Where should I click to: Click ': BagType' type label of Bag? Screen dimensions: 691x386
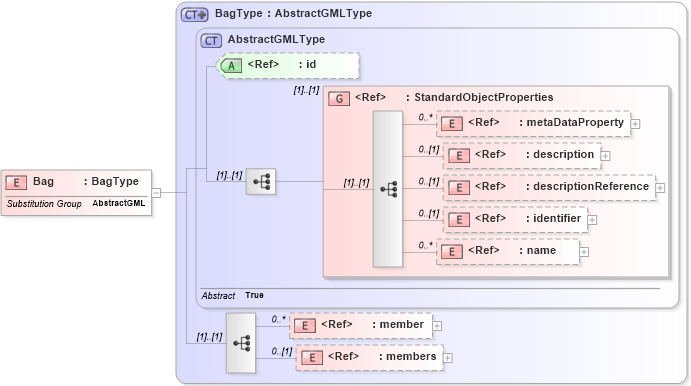click(x=111, y=181)
